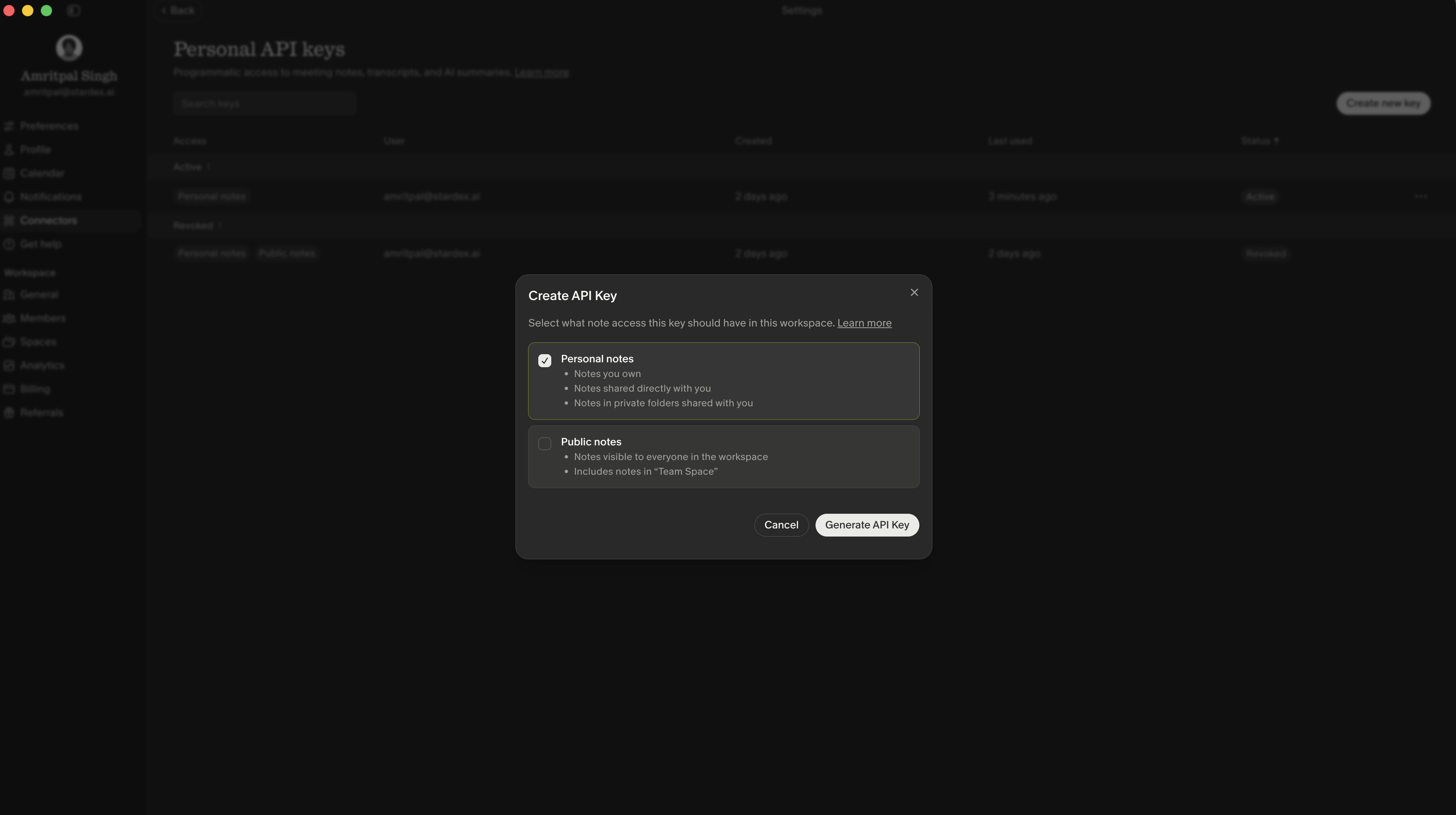Click the Billing card icon
The width and height of the screenshot is (1456, 815).
coord(9,390)
